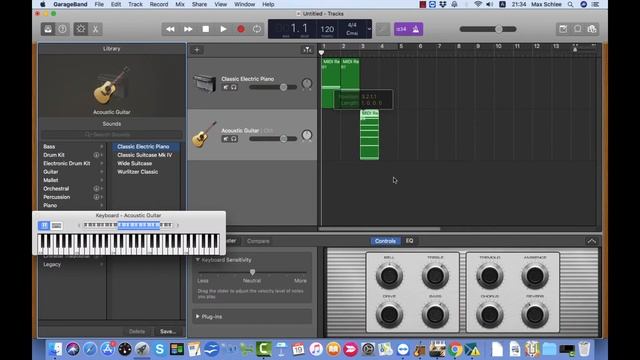
Task: Open the Track menu
Action: pos(135,4)
